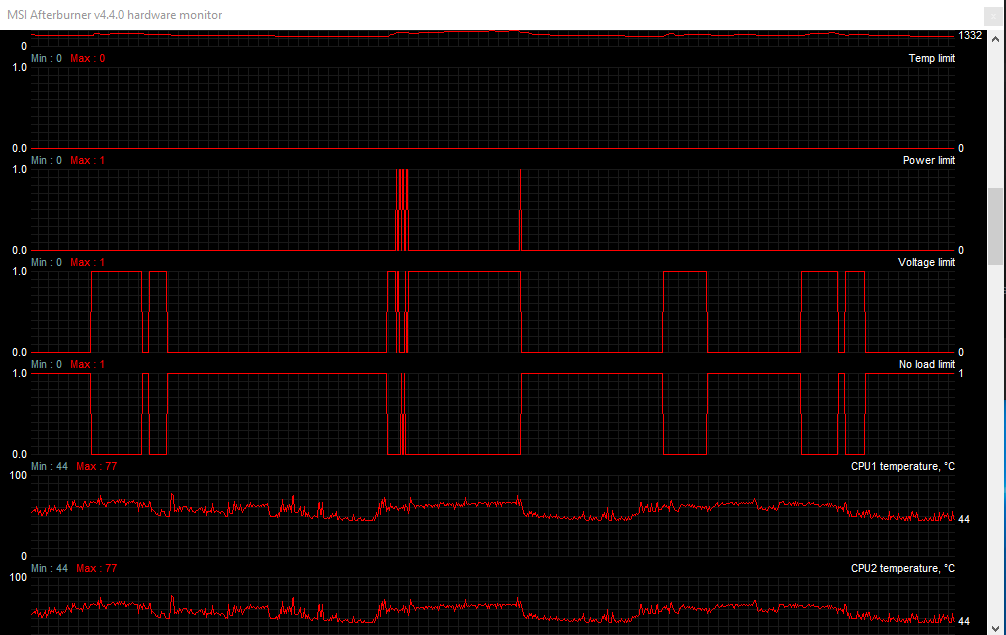Click current value 1 of No load limit
The width and height of the screenshot is (1006, 635).
click(x=960, y=373)
